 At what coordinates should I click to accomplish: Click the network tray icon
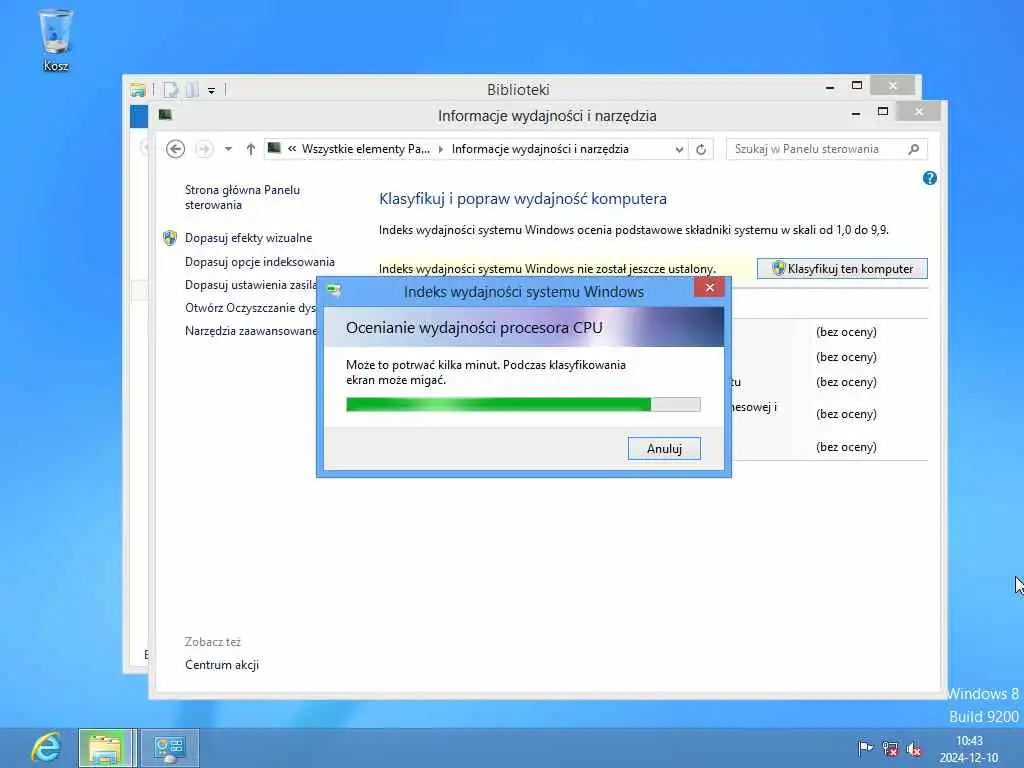point(889,748)
